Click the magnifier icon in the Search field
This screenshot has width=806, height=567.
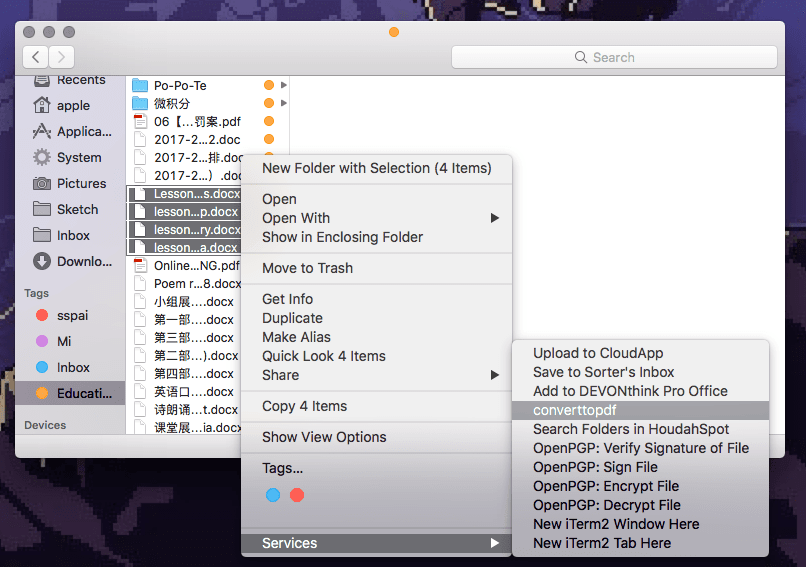pos(581,57)
